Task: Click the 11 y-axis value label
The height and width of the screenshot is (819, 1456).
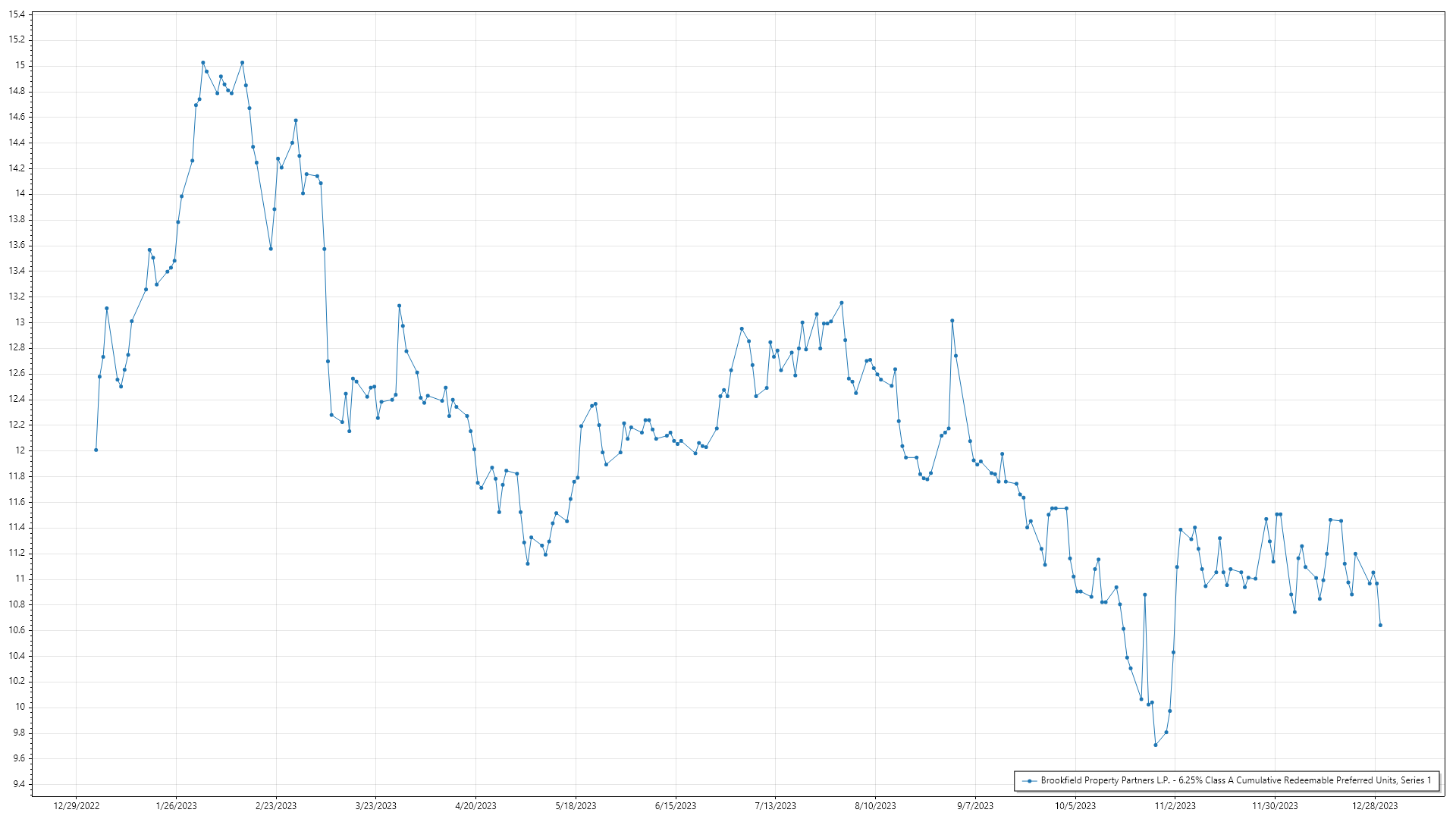Action: pyautogui.click(x=20, y=578)
